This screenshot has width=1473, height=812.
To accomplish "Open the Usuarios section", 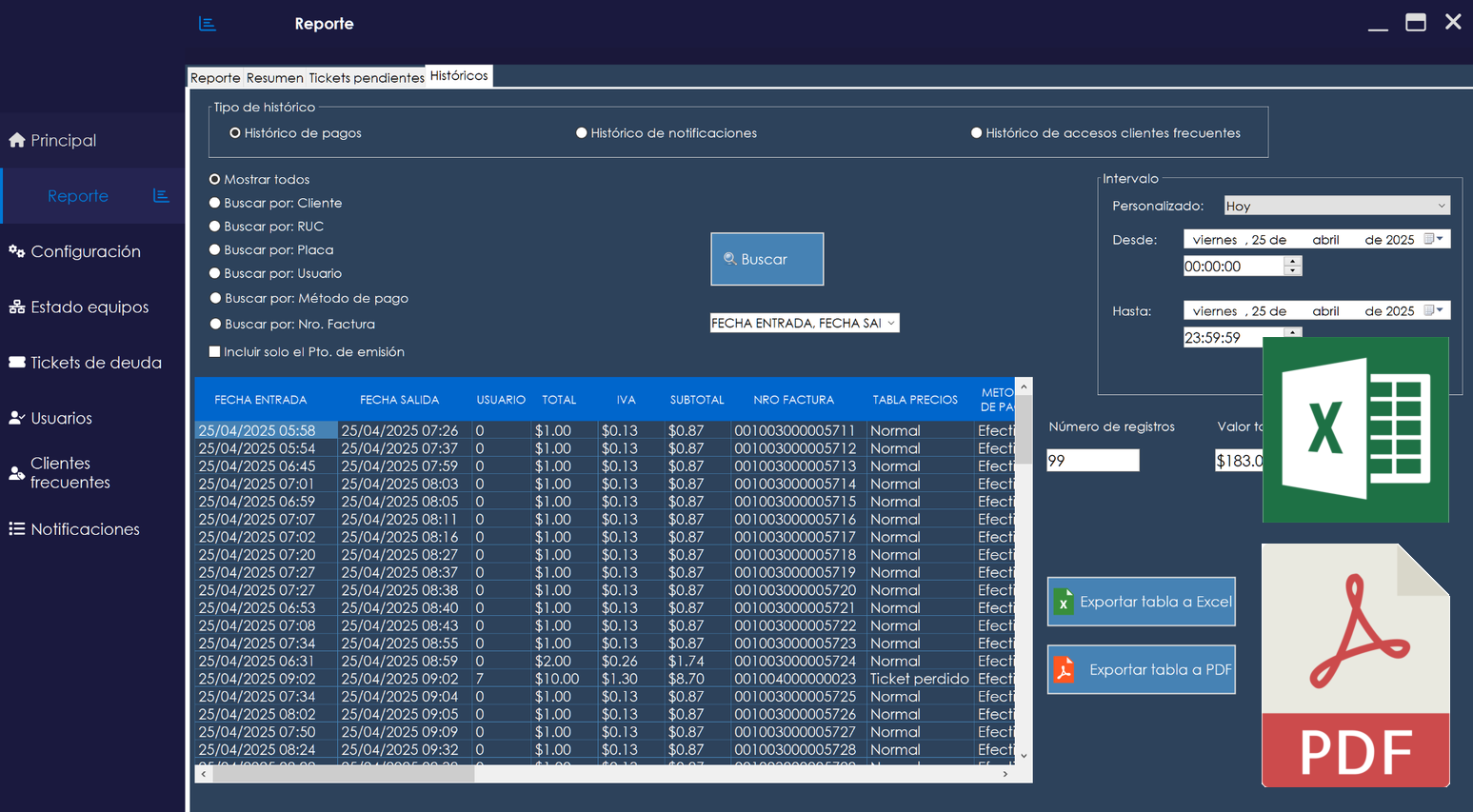I will point(70,417).
